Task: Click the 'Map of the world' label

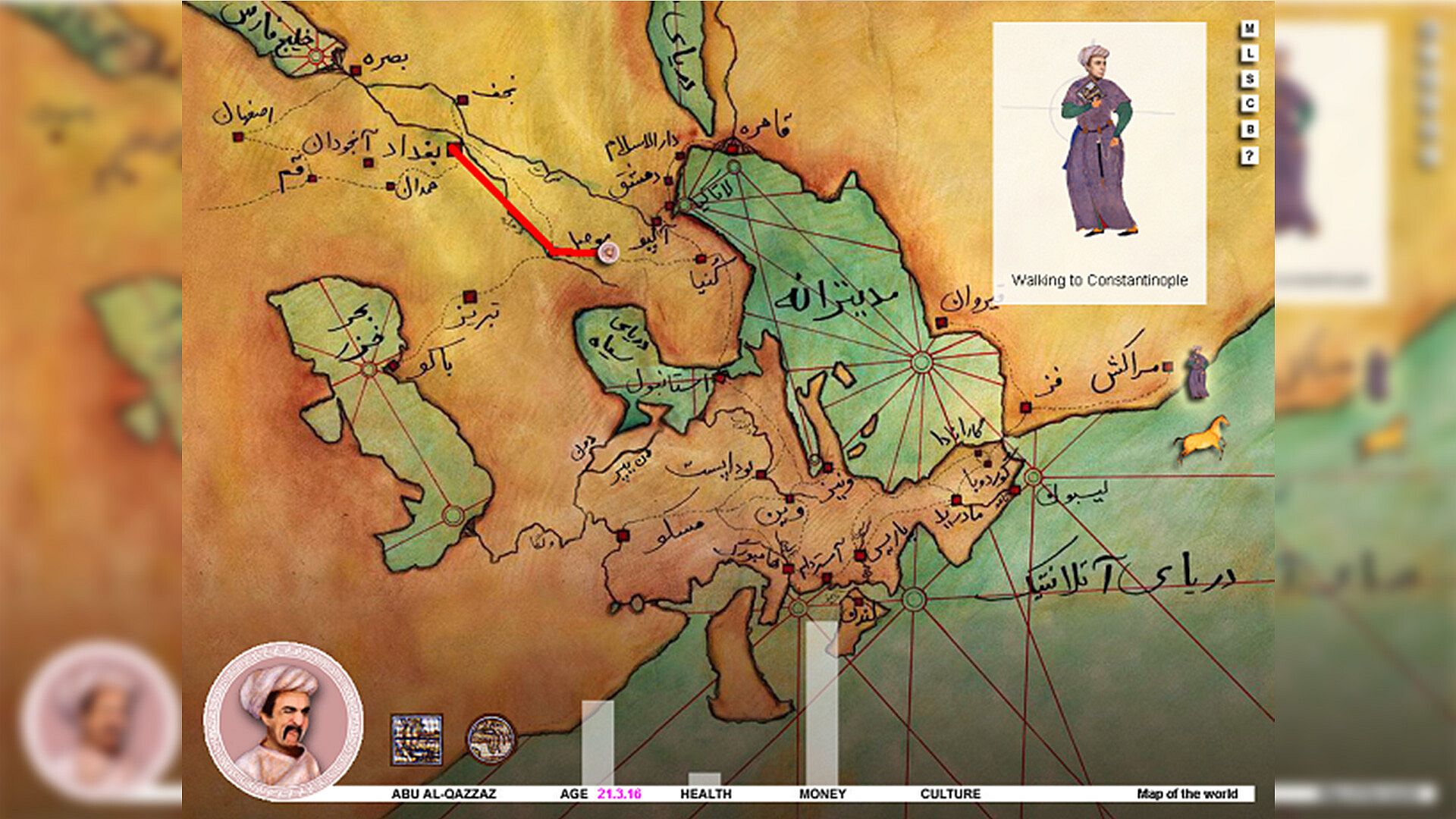Action: point(1187,794)
